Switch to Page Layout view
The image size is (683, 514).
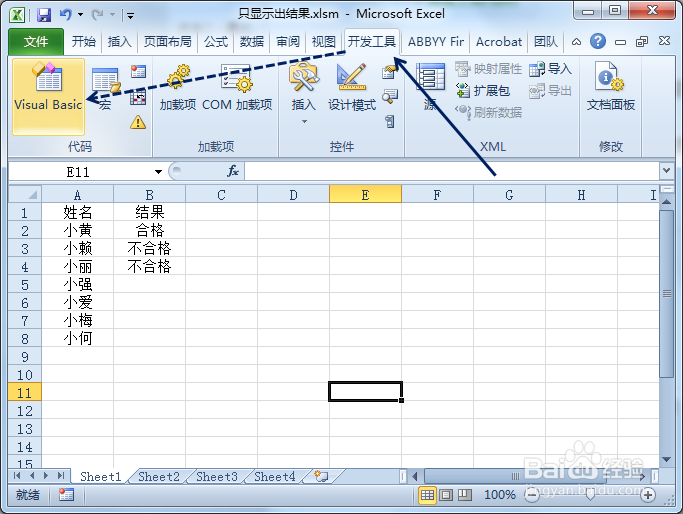click(446, 495)
